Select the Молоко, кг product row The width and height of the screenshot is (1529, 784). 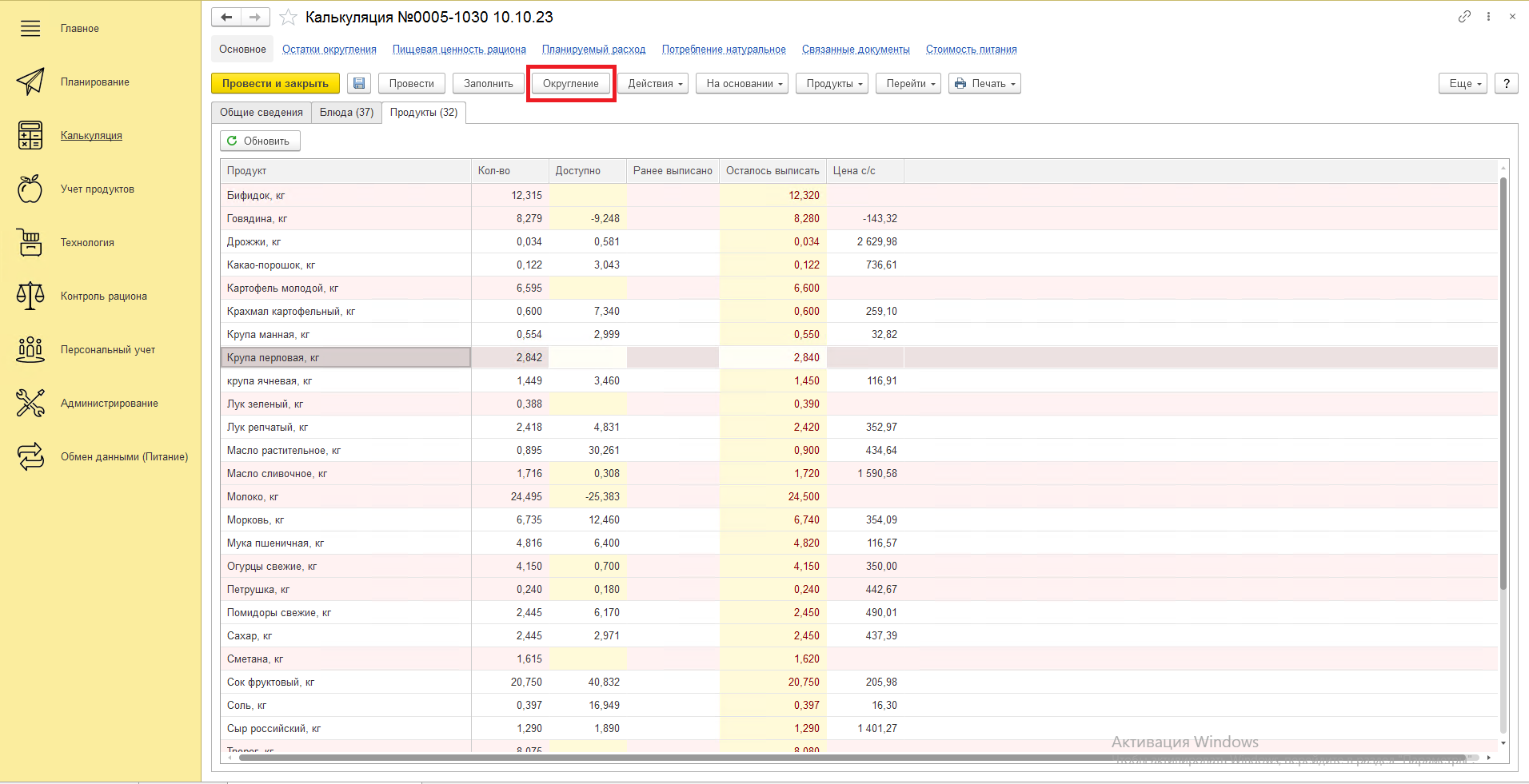coord(345,496)
